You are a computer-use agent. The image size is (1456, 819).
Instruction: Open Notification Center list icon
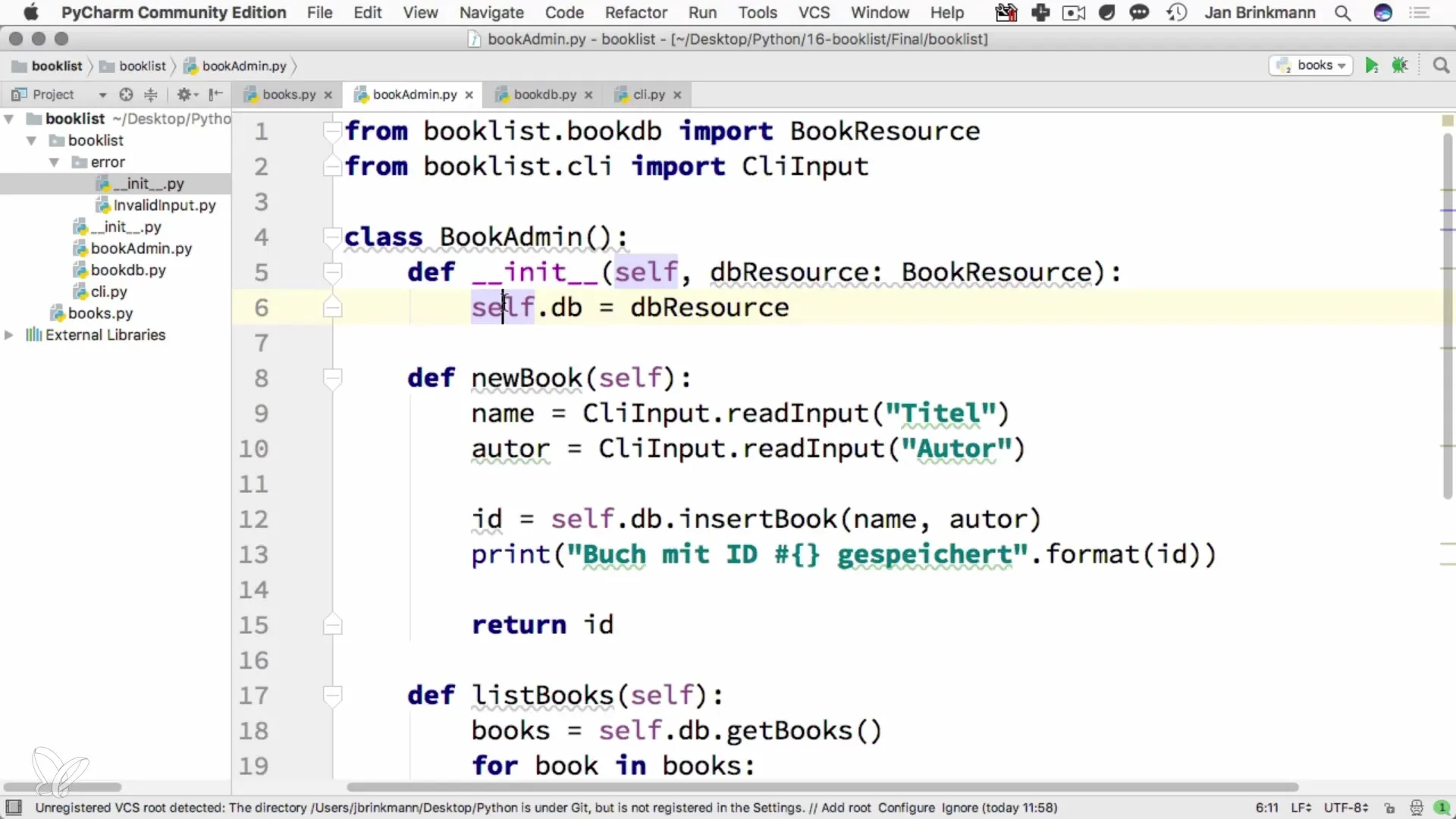(x=1420, y=13)
